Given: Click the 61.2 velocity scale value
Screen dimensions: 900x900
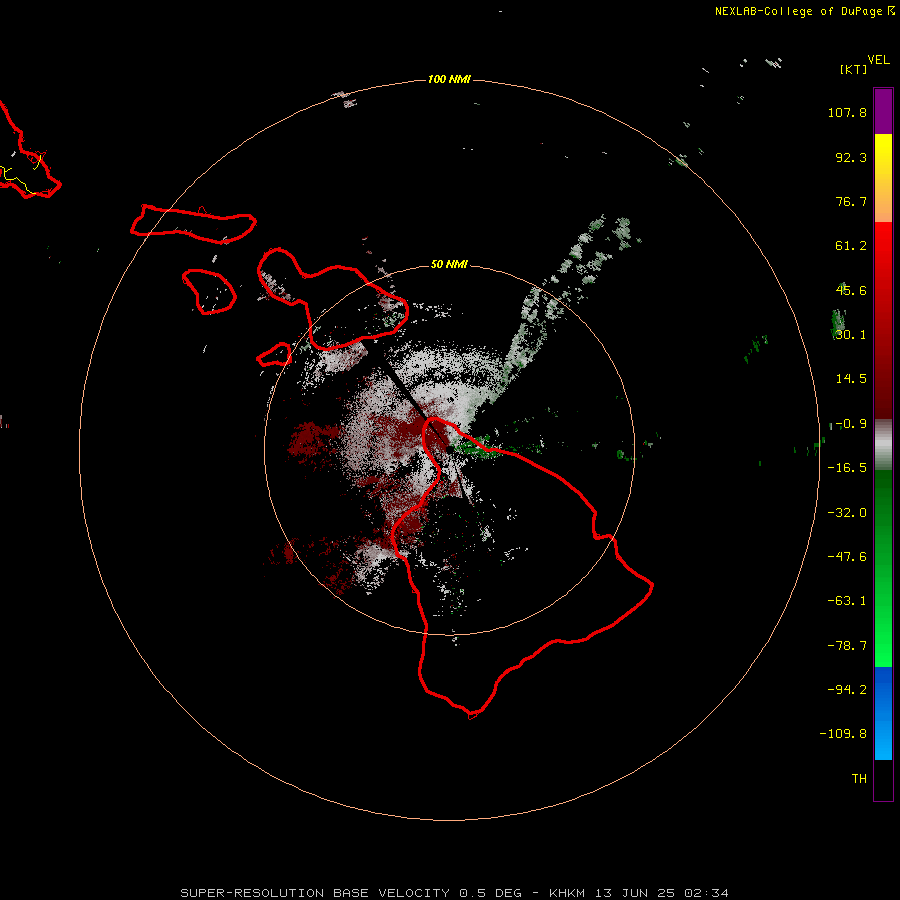Looking at the screenshot, I should click(x=851, y=246).
